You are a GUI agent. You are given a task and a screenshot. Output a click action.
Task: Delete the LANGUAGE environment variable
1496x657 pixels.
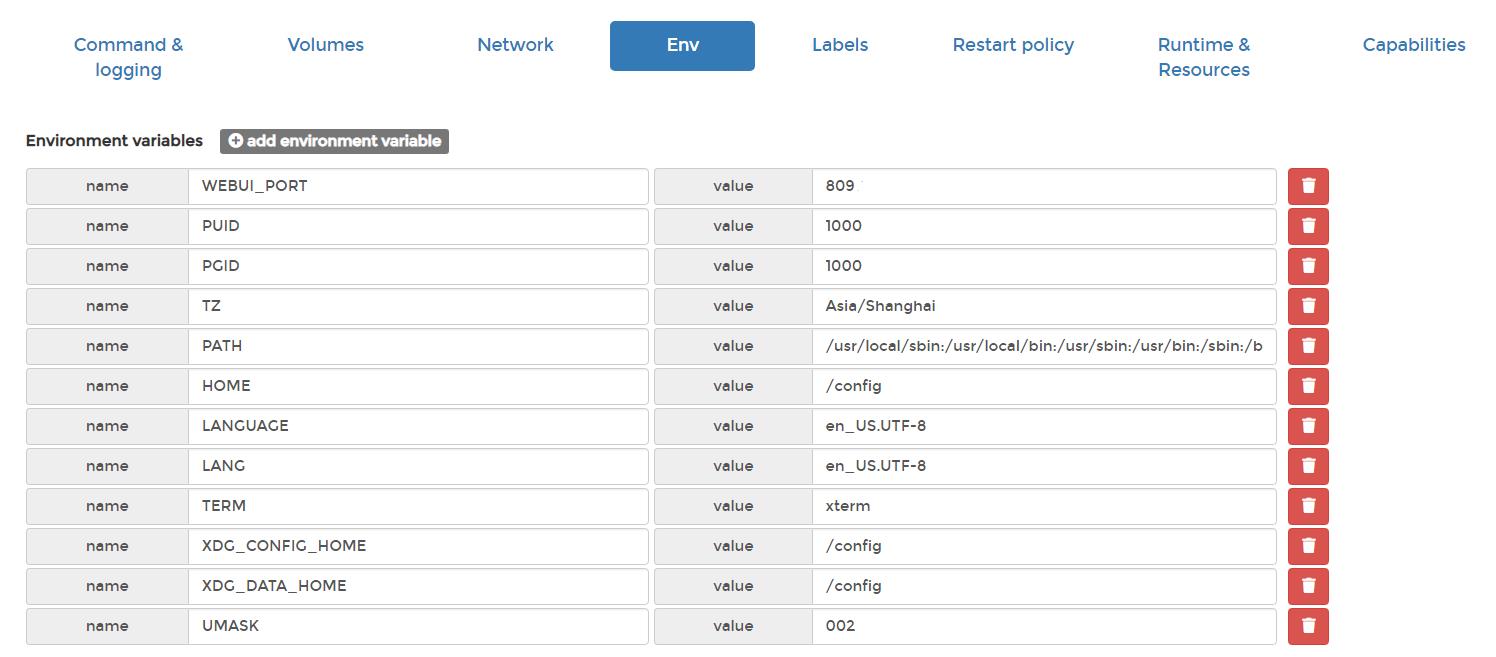[1307, 426]
